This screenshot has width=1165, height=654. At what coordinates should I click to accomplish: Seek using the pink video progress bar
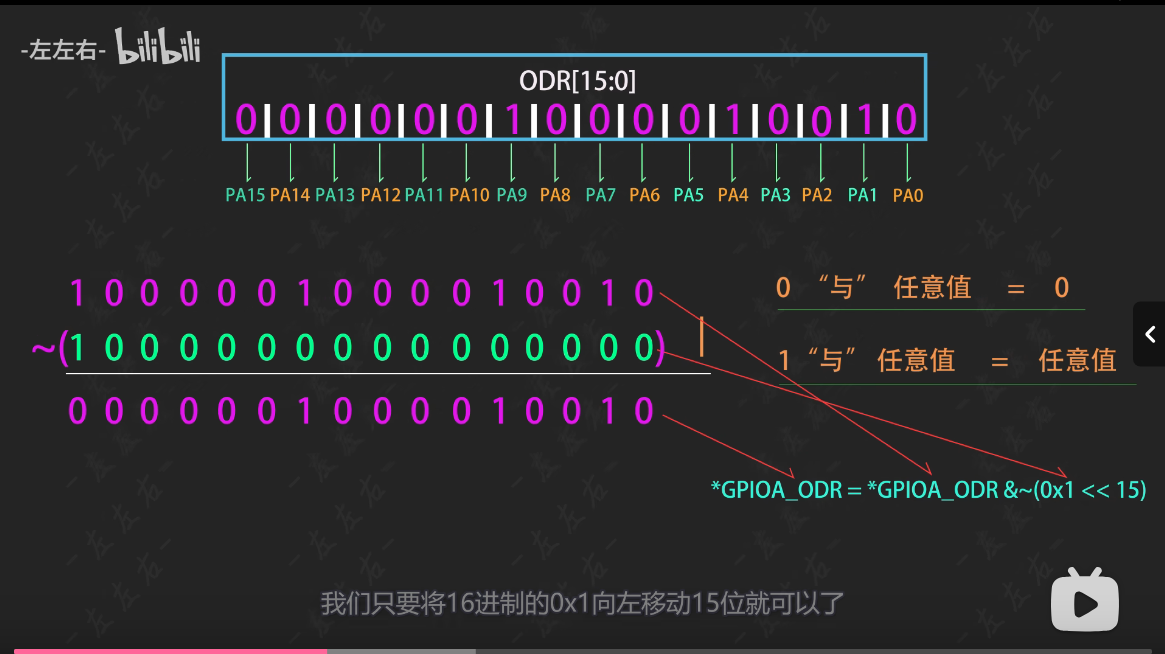pos(170,650)
